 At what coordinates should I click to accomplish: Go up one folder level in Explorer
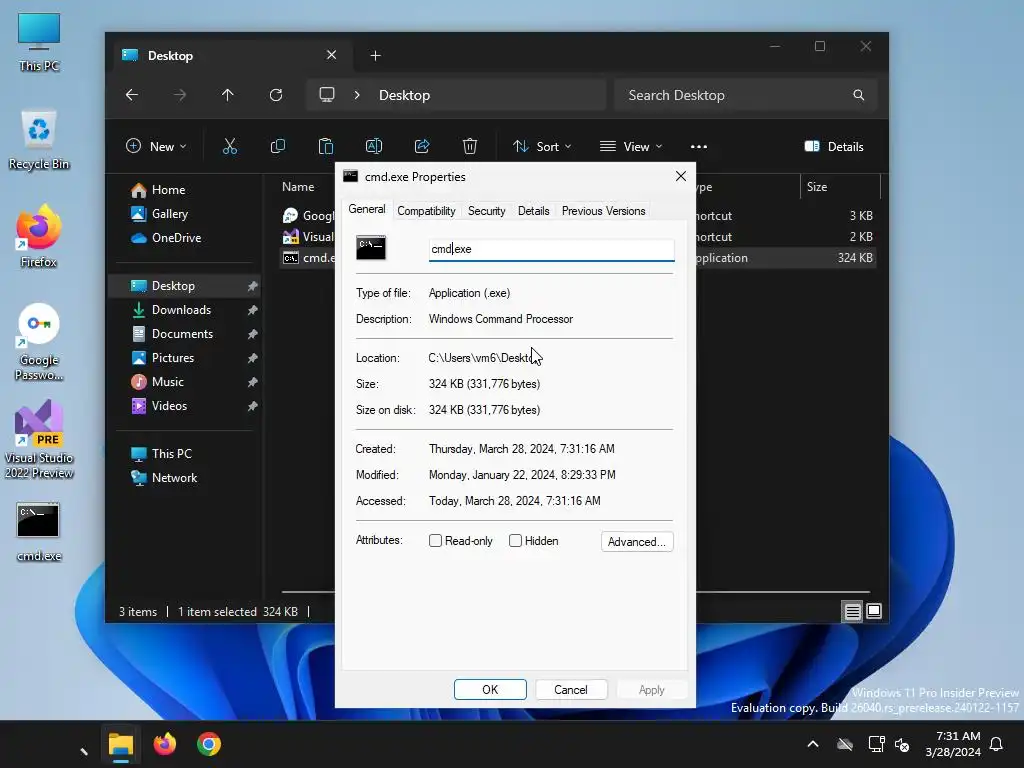[x=227, y=95]
